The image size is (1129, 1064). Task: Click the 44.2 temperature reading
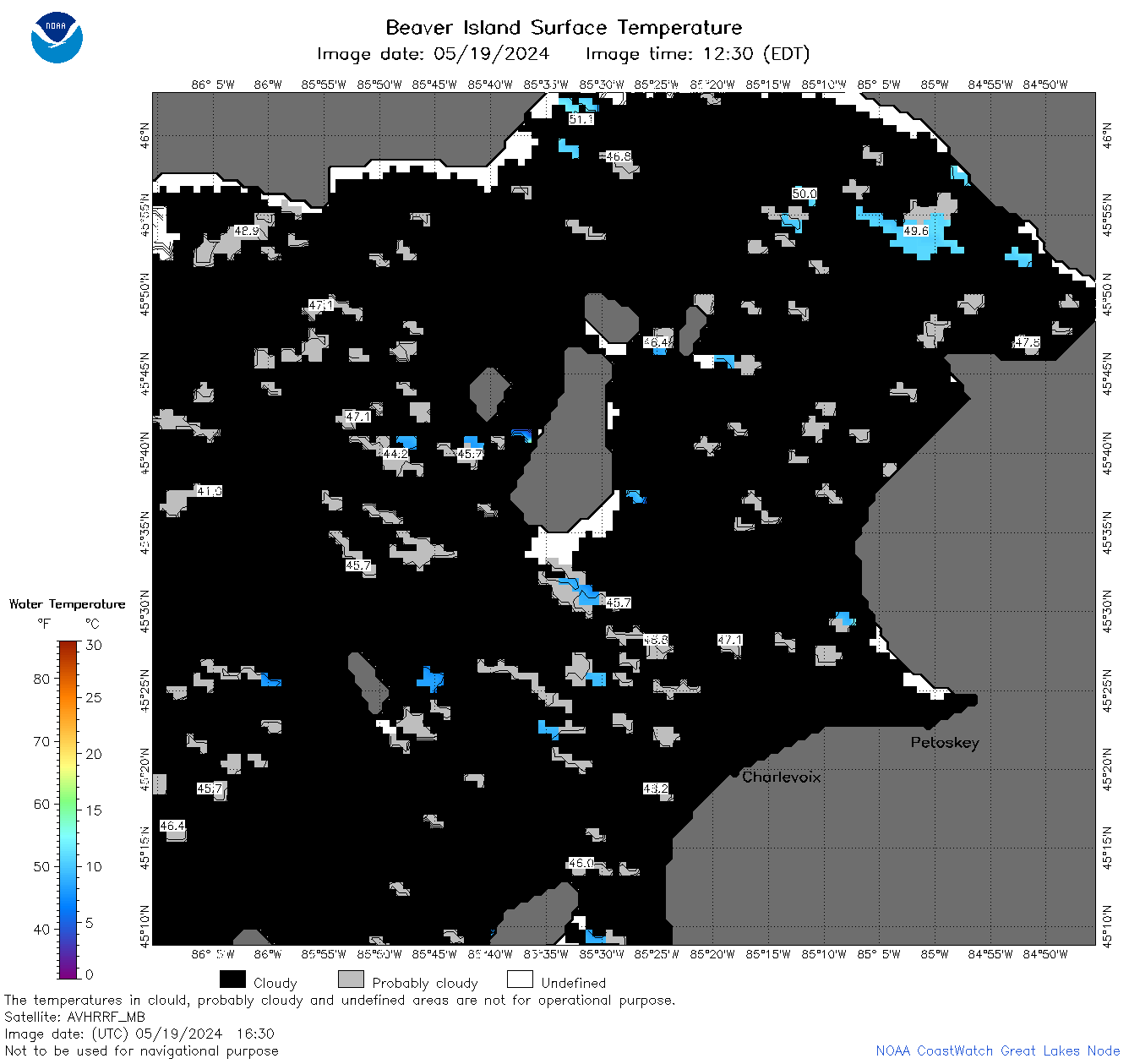point(395,454)
